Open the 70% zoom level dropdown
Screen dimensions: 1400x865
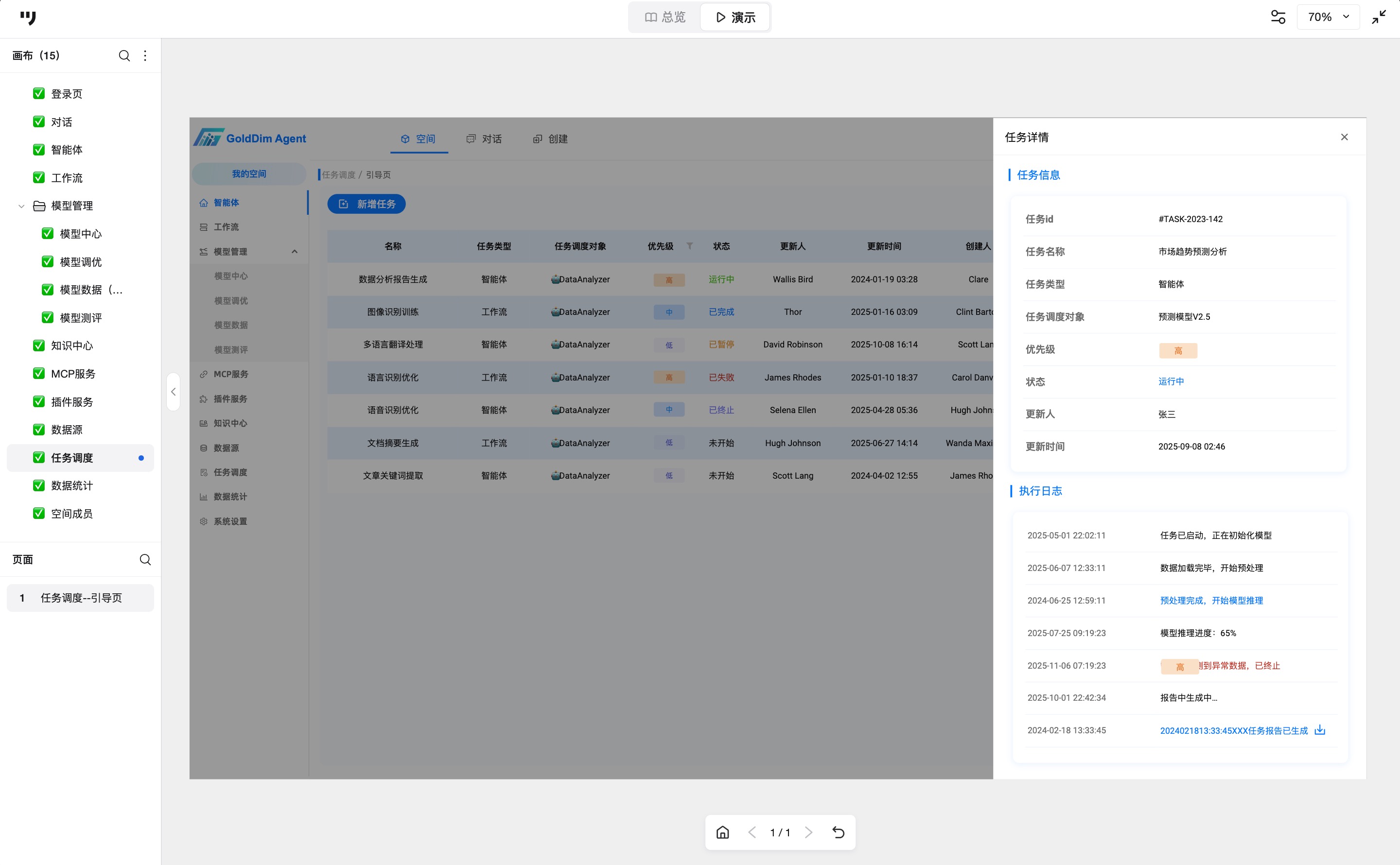pyautogui.click(x=1328, y=17)
